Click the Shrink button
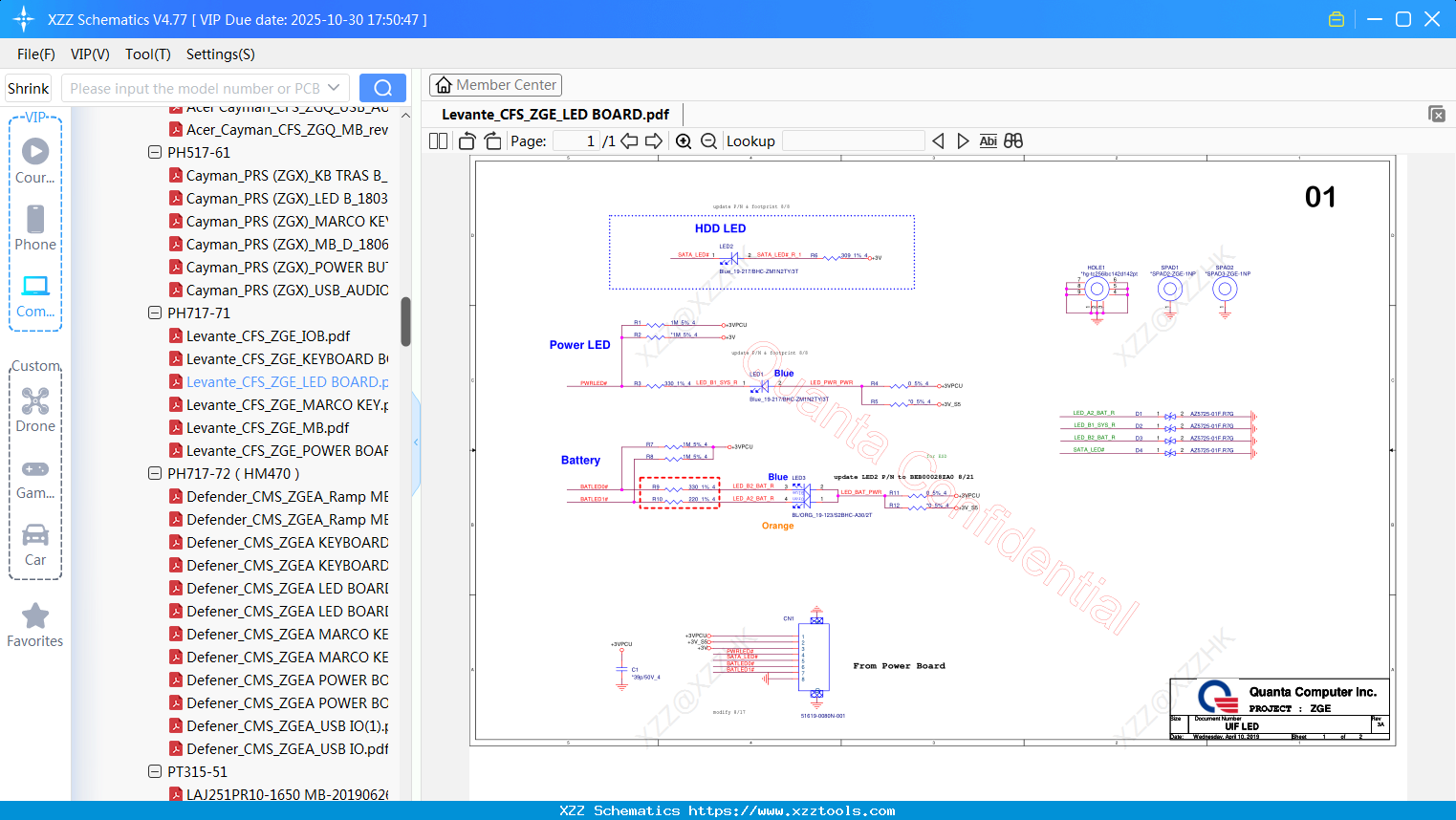The width and height of the screenshot is (1456, 820). pos(29,88)
